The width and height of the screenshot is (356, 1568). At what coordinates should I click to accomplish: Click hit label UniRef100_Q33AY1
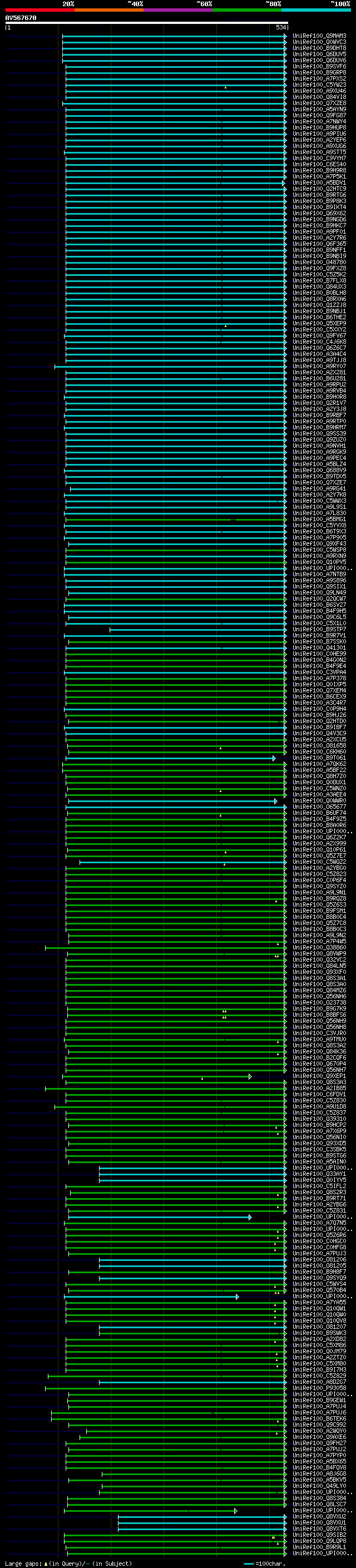tap(319, 1174)
